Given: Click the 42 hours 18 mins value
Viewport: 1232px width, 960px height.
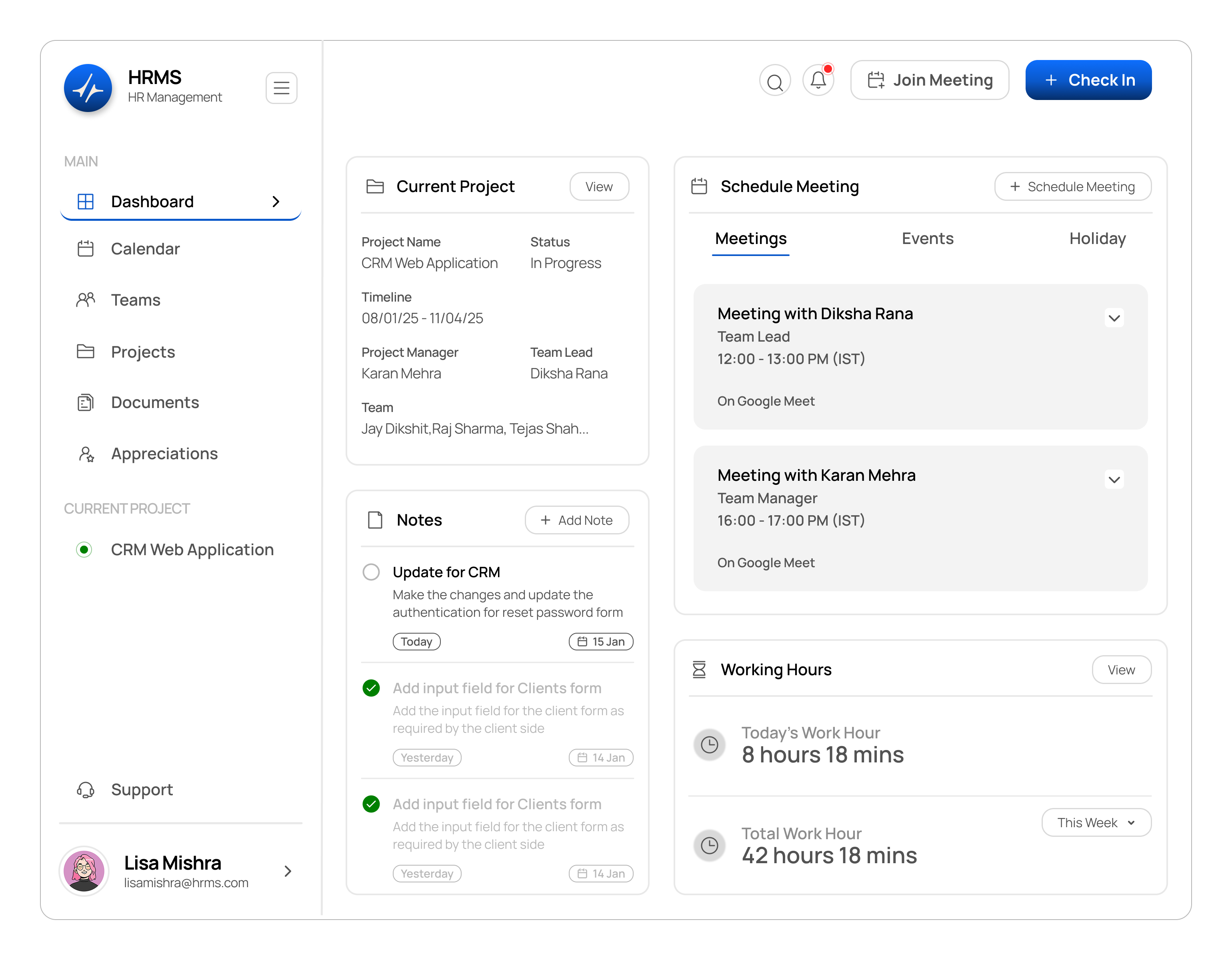Looking at the screenshot, I should click(x=829, y=856).
